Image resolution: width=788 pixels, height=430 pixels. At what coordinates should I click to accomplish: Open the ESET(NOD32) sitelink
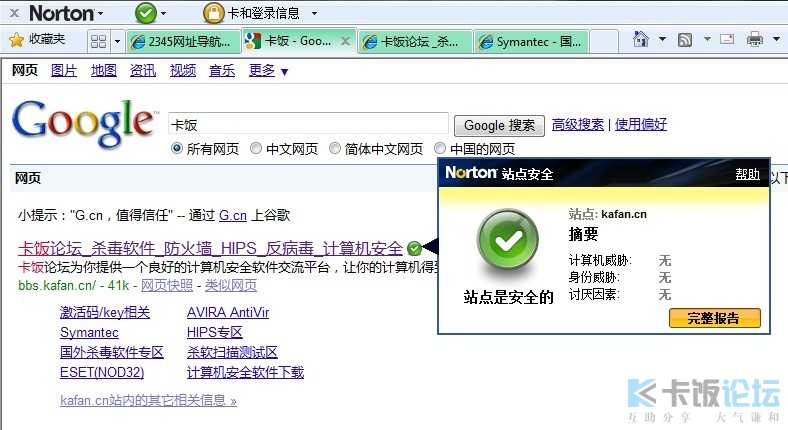102,372
